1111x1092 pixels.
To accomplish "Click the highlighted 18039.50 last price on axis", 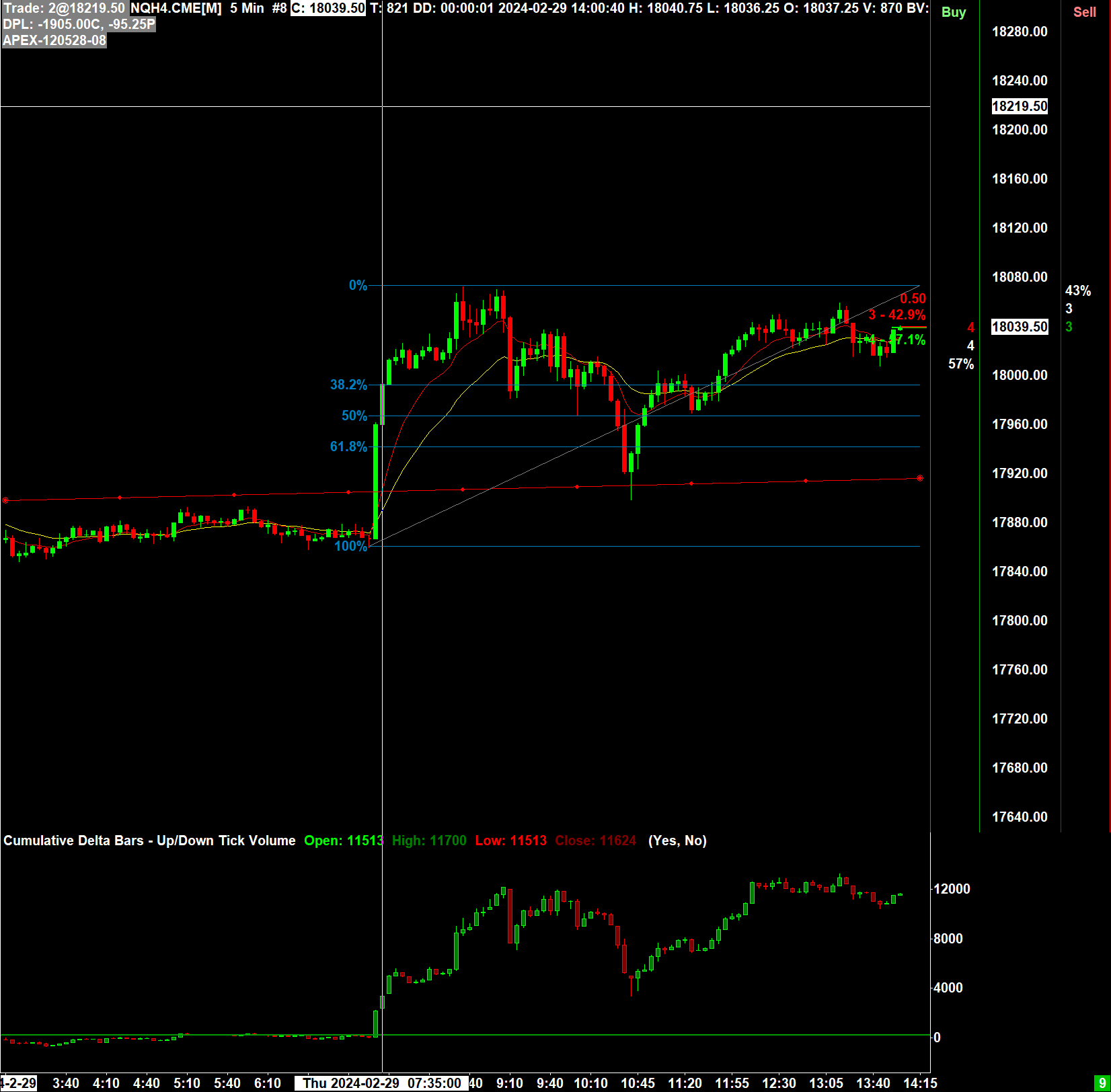I will 1020,327.
